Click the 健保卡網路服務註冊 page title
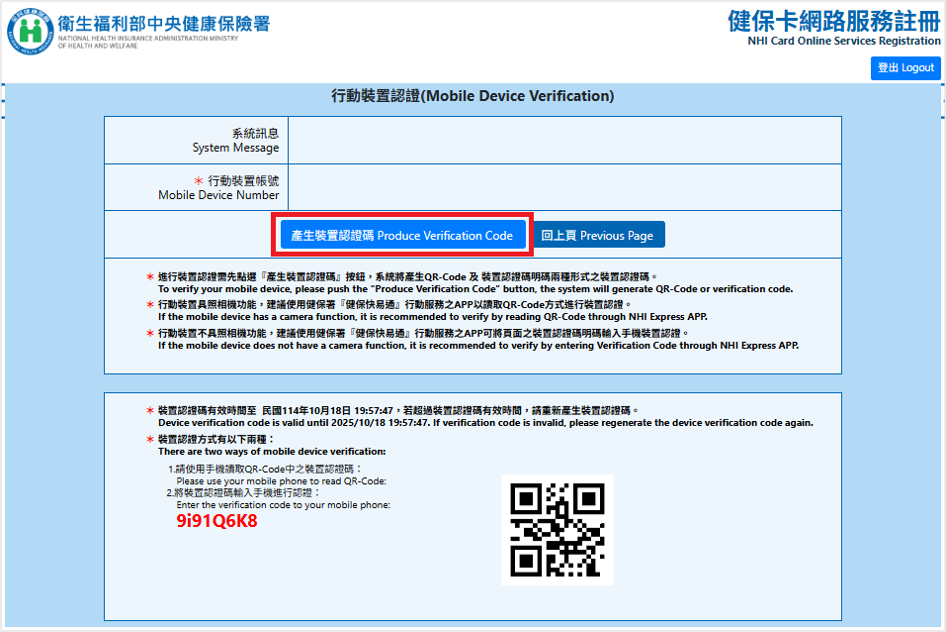 (x=834, y=21)
